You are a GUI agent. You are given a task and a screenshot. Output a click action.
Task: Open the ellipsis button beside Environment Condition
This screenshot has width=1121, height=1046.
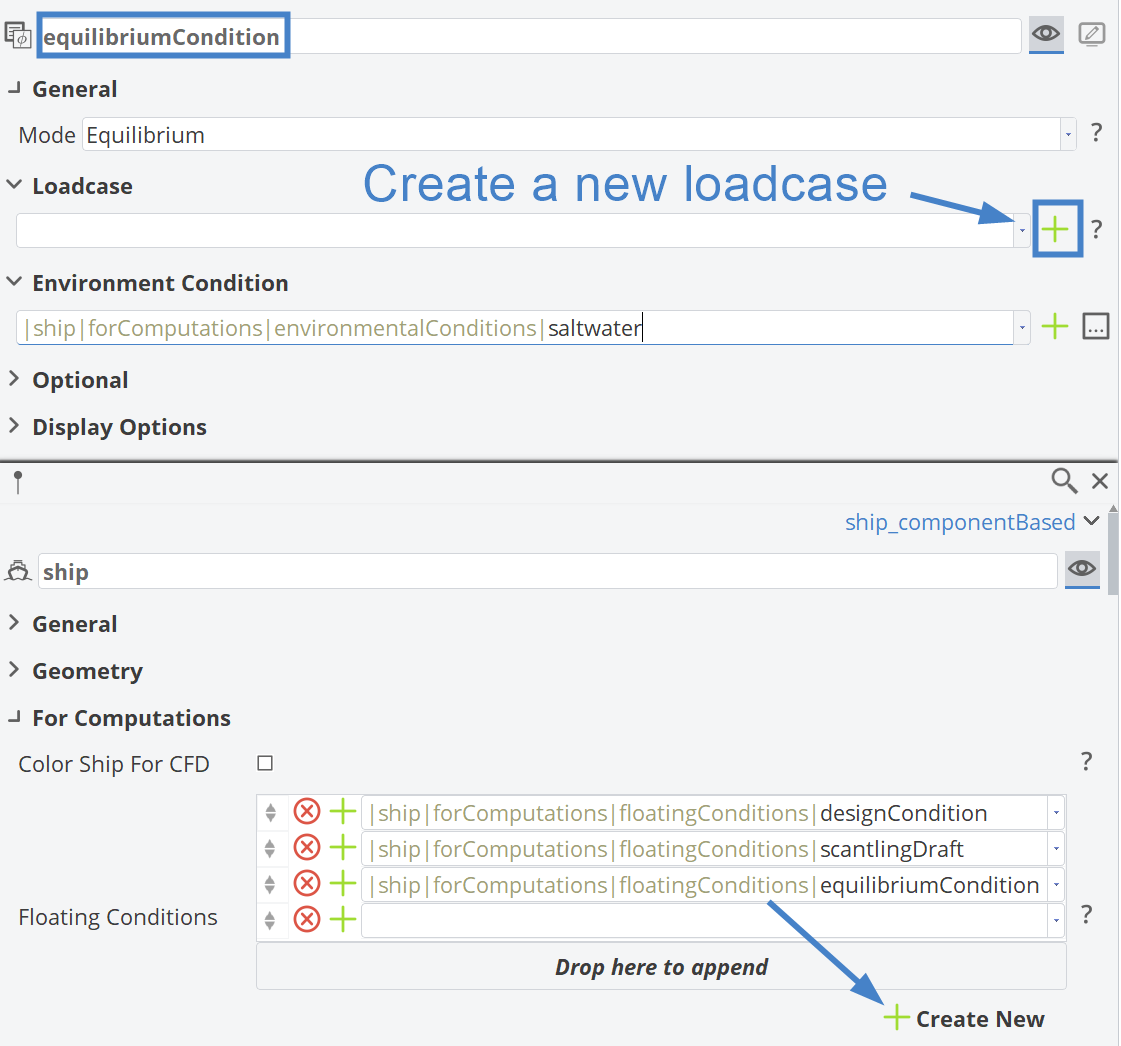click(x=1096, y=326)
